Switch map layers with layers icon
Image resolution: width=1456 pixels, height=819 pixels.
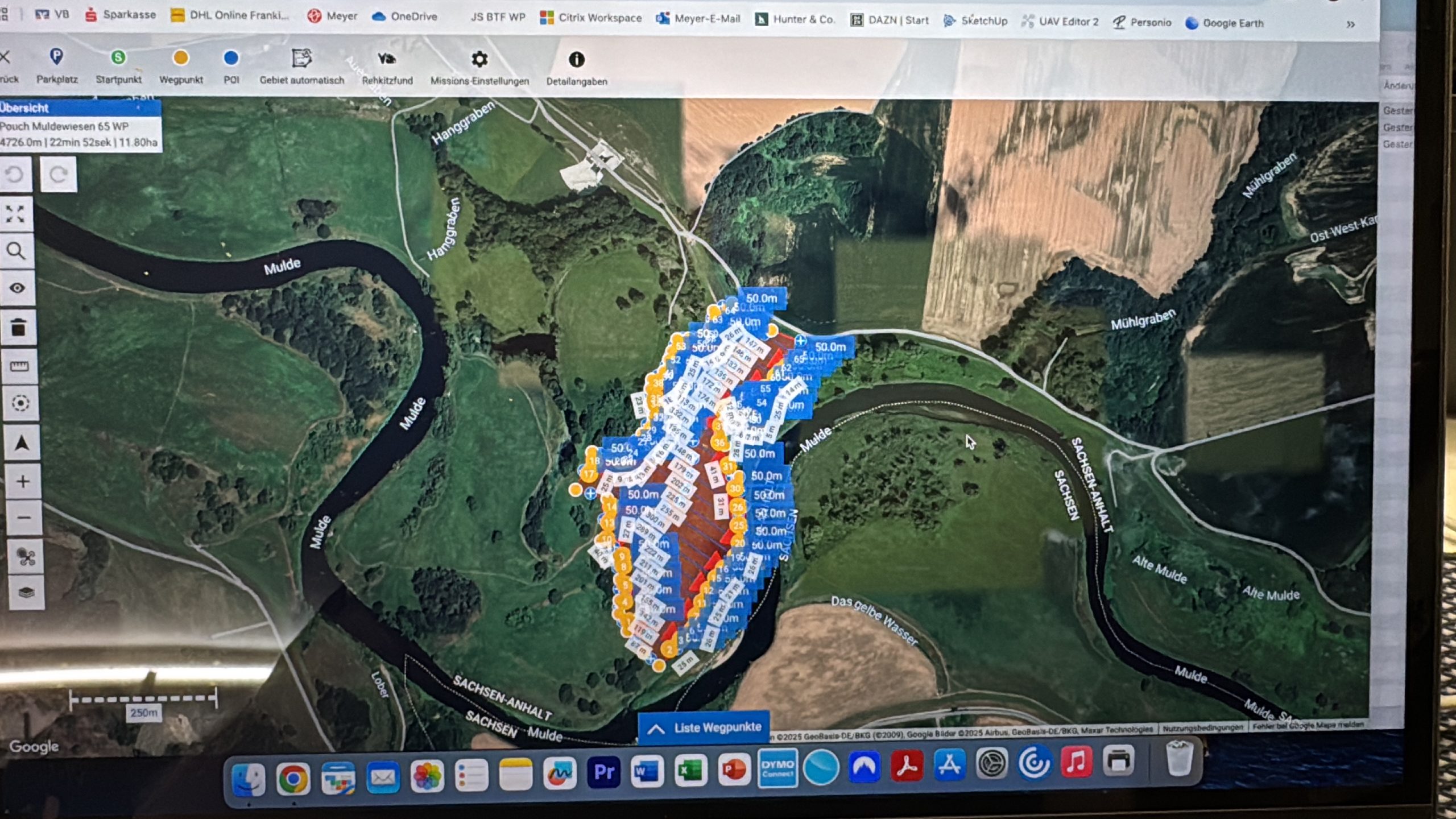pyautogui.click(x=27, y=592)
